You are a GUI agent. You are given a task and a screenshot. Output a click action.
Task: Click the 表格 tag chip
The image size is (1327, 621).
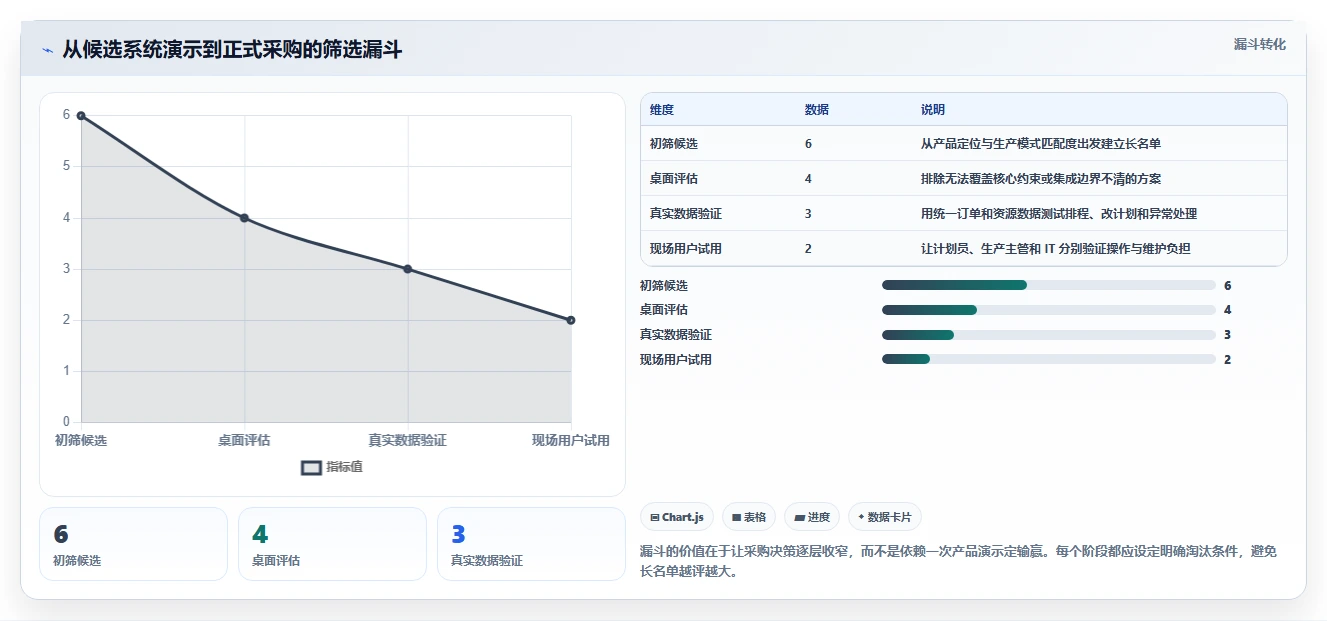coord(749,517)
